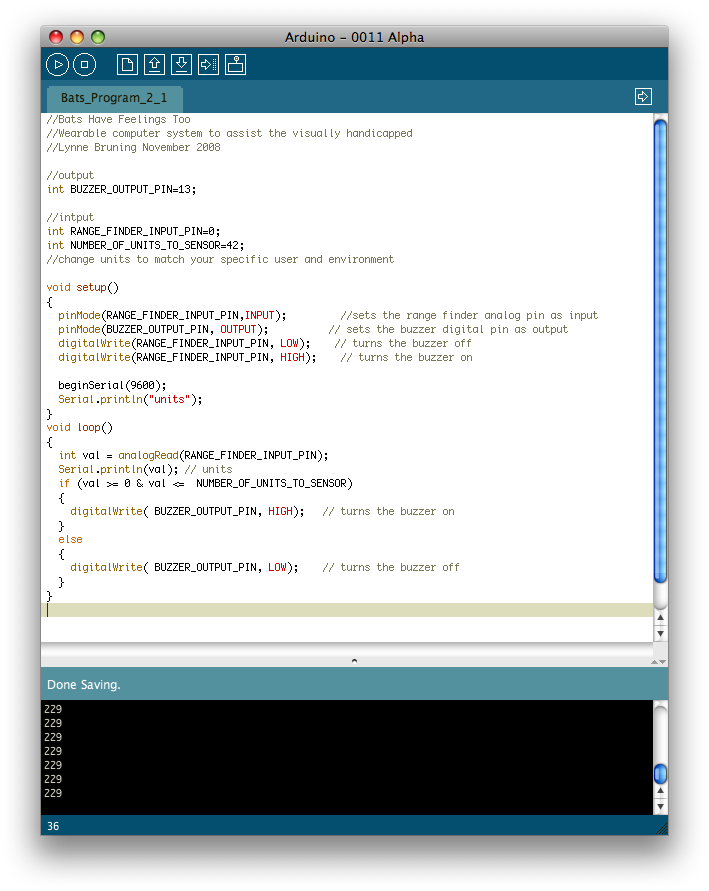Viewport: 709px width, 891px height.
Task: Click the line 'int BUZZER_OUTPUT_PIN=13;'
Action: [122, 189]
